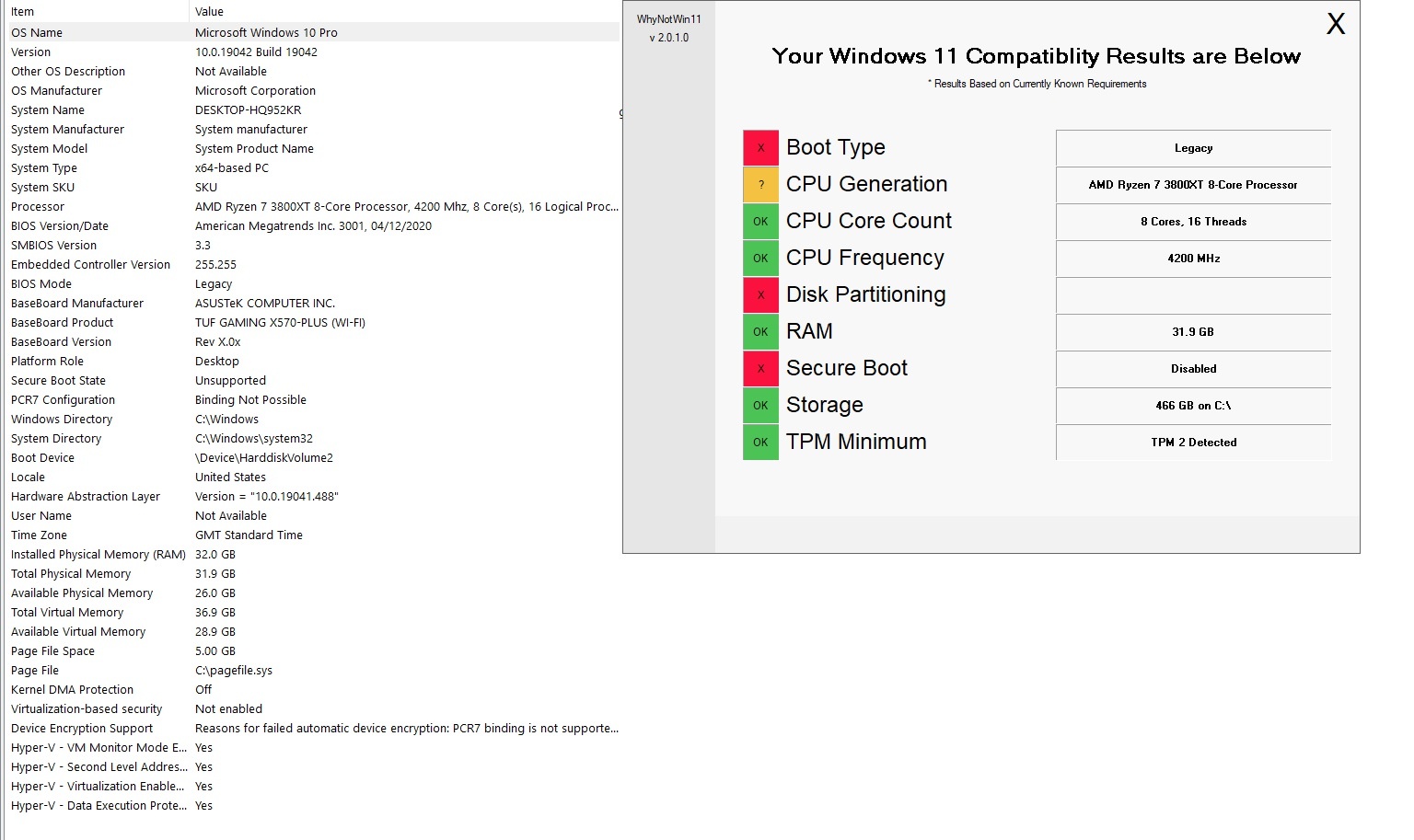Image resolution: width=1414 pixels, height=840 pixels.
Task: Select the Locale row
Action: pos(312,477)
